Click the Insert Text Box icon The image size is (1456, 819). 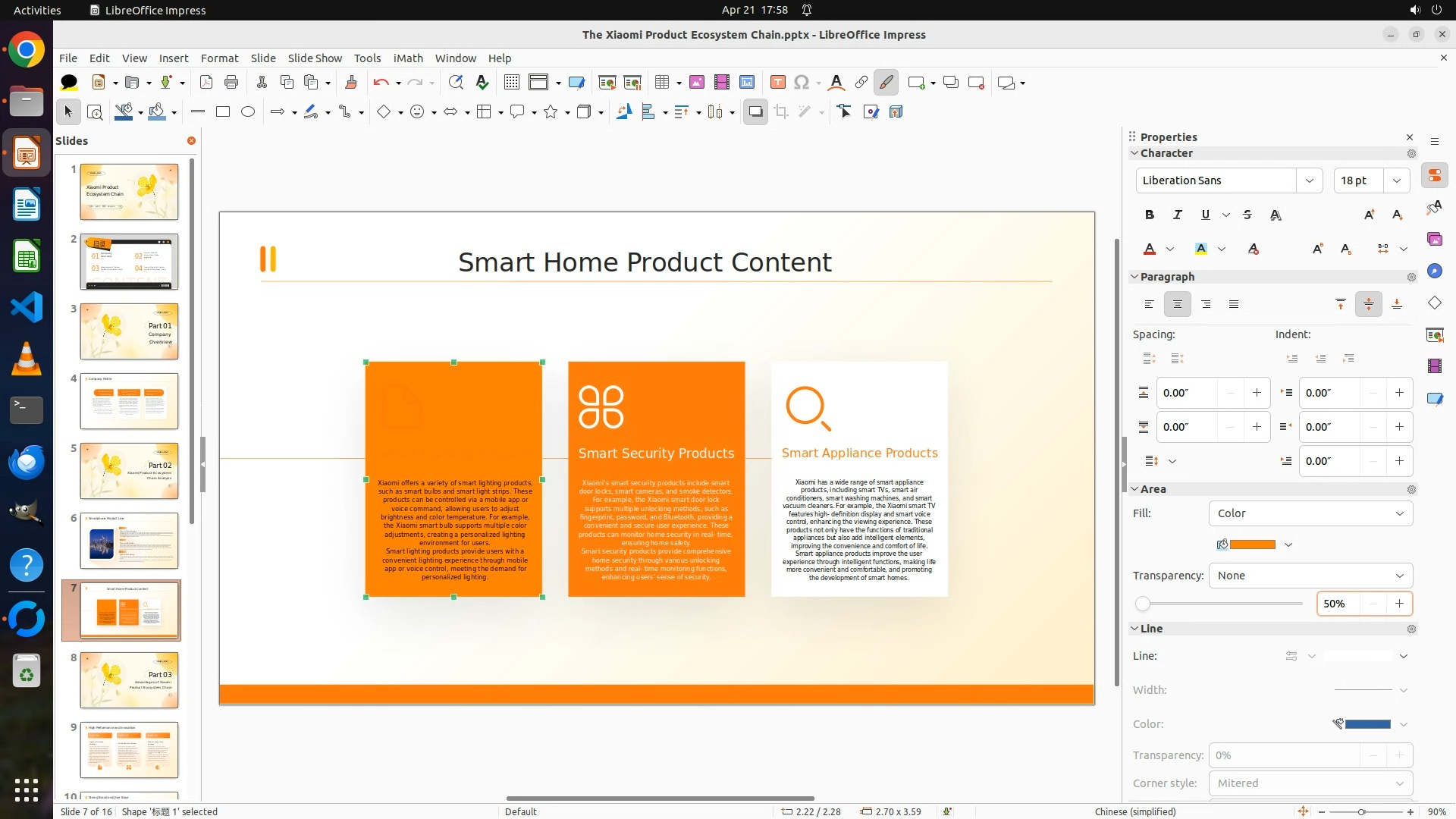tap(777, 83)
